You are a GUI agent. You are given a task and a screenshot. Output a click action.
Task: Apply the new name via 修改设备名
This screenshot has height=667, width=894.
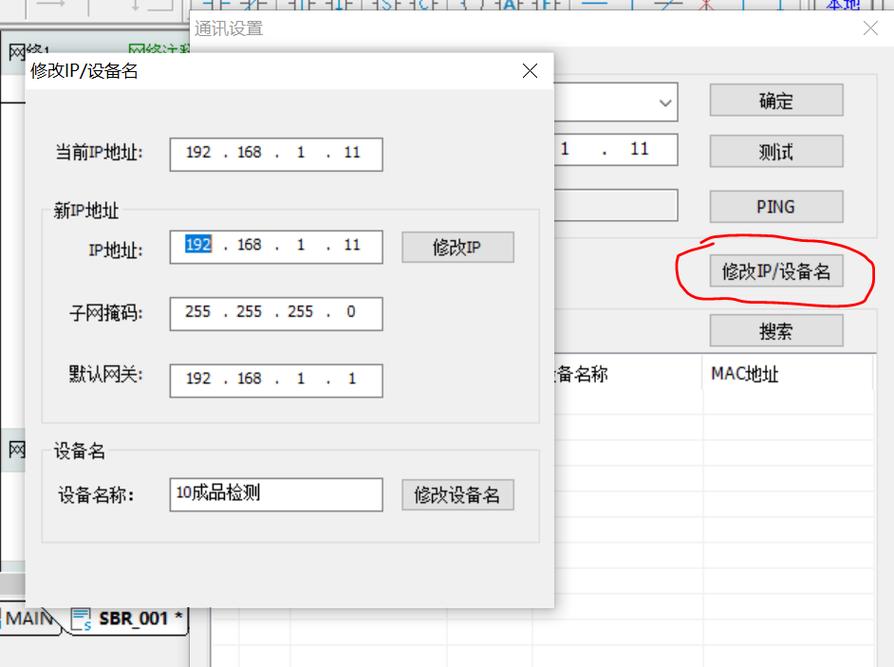point(457,494)
